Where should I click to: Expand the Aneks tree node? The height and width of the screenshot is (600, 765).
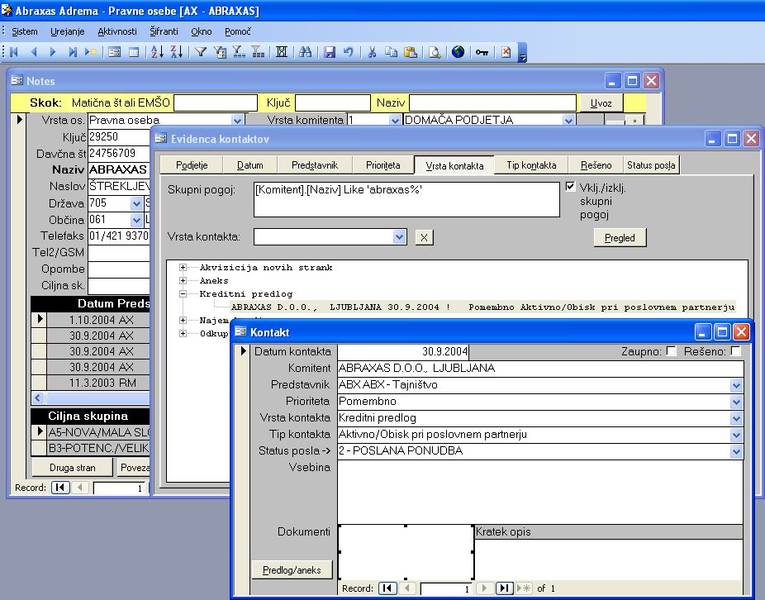coord(182,280)
